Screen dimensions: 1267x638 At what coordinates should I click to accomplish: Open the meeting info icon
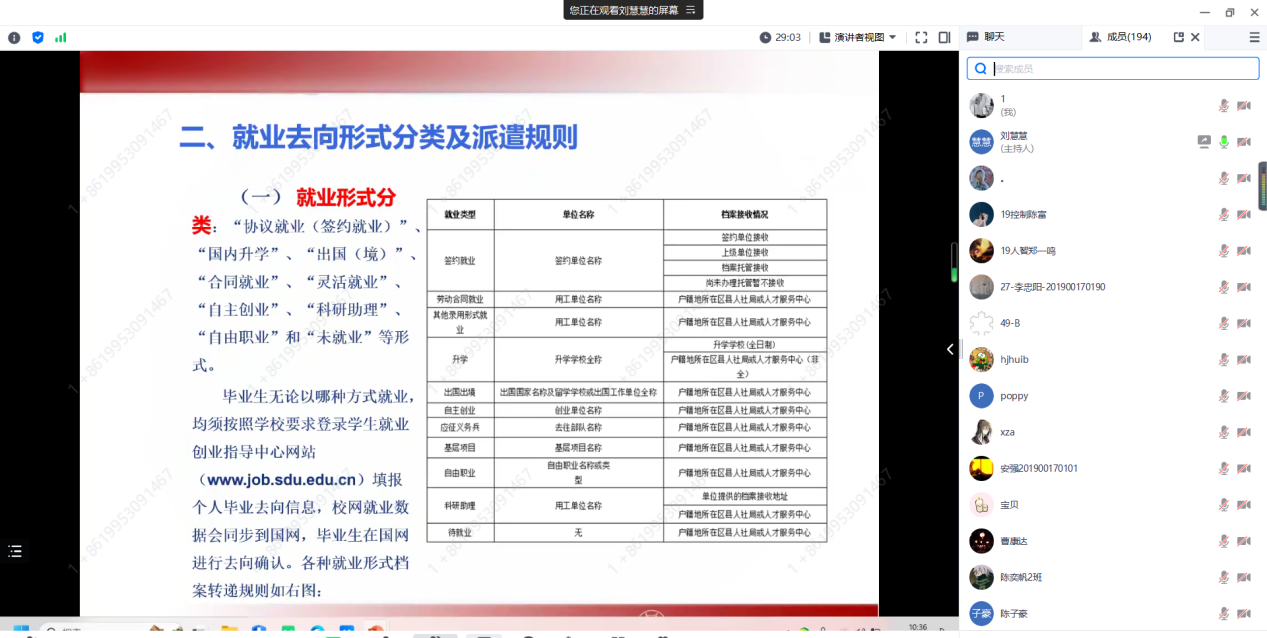pyautogui.click(x=14, y=37)
